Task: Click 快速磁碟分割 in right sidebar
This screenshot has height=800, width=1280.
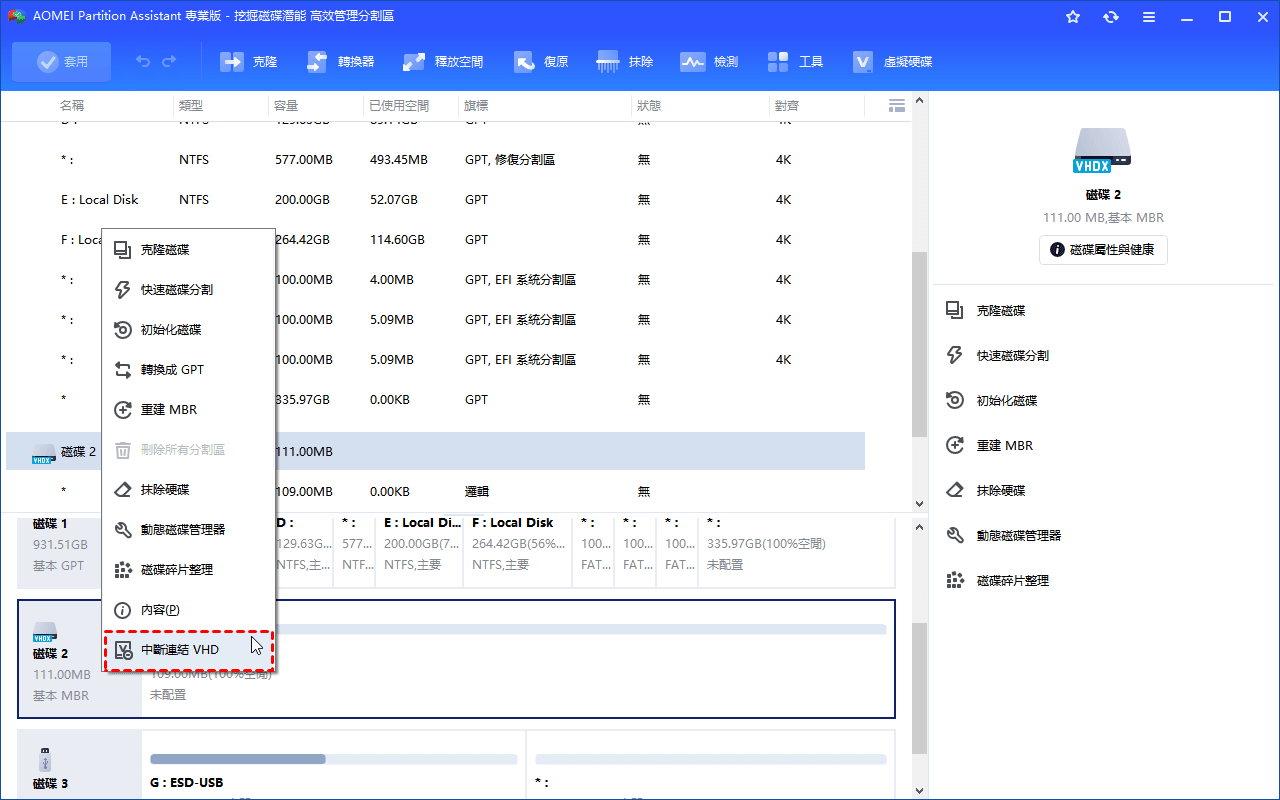Action: tap(998, 356)
